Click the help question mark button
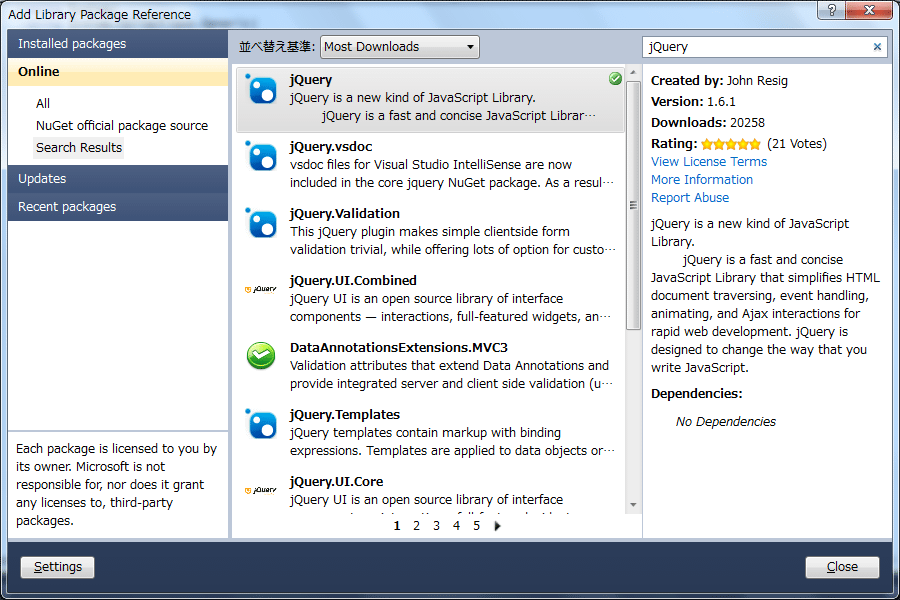The image size is (900, 600). click(831, 10)
